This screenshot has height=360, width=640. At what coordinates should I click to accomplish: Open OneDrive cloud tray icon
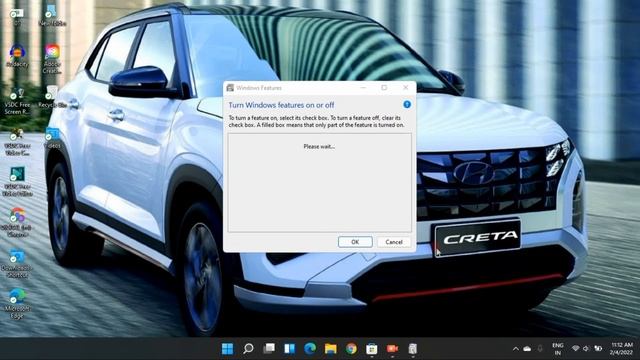[x=527, y=349]
